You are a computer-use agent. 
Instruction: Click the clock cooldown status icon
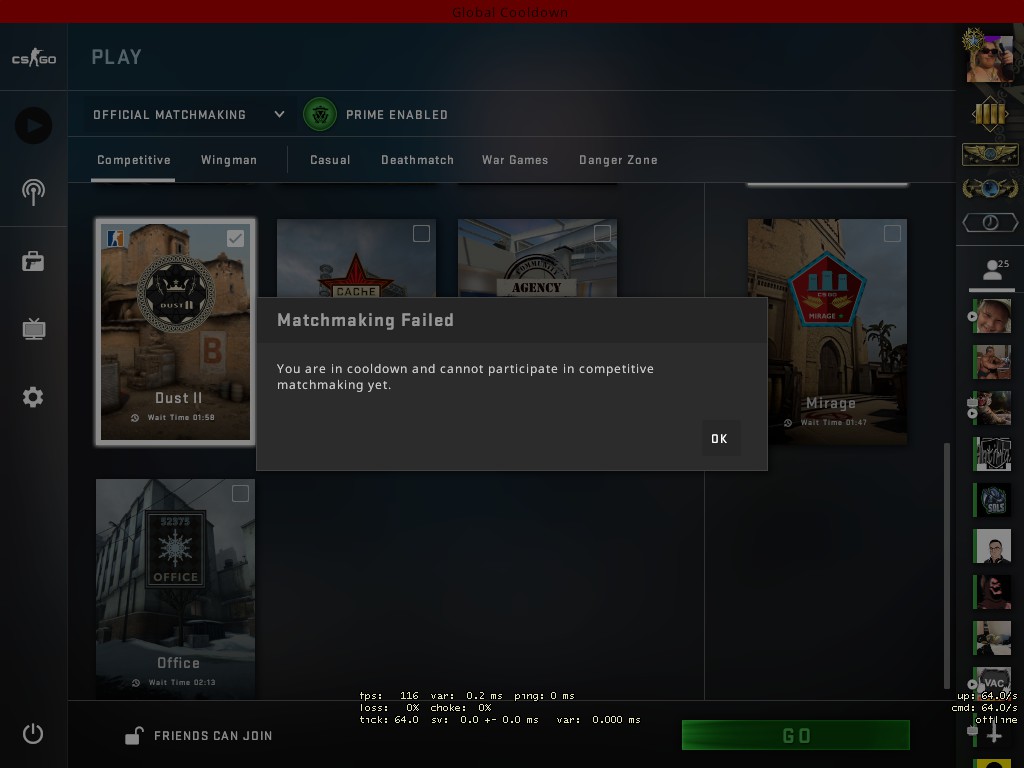tap(990, 223)
